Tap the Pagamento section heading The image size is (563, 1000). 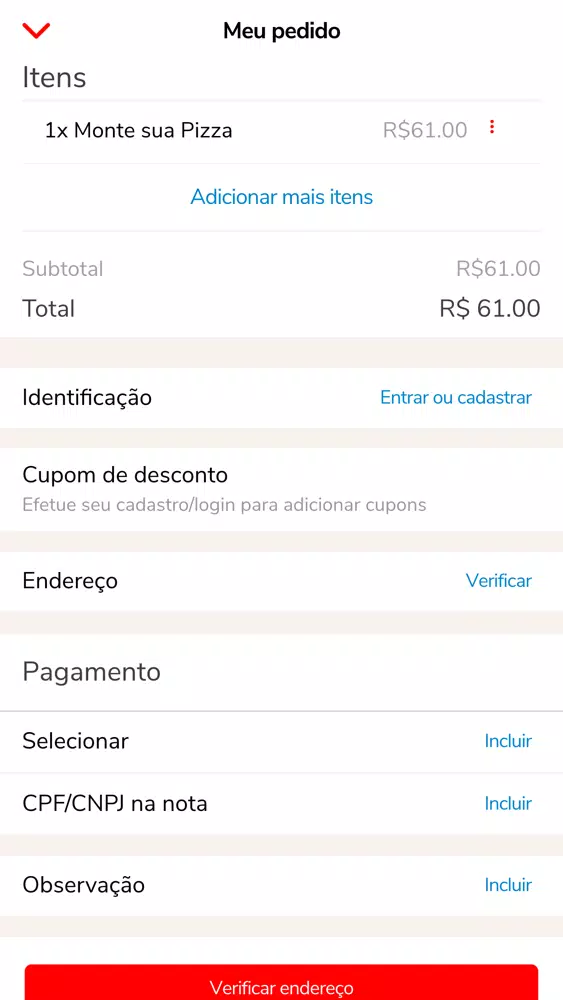click(91, 672)
